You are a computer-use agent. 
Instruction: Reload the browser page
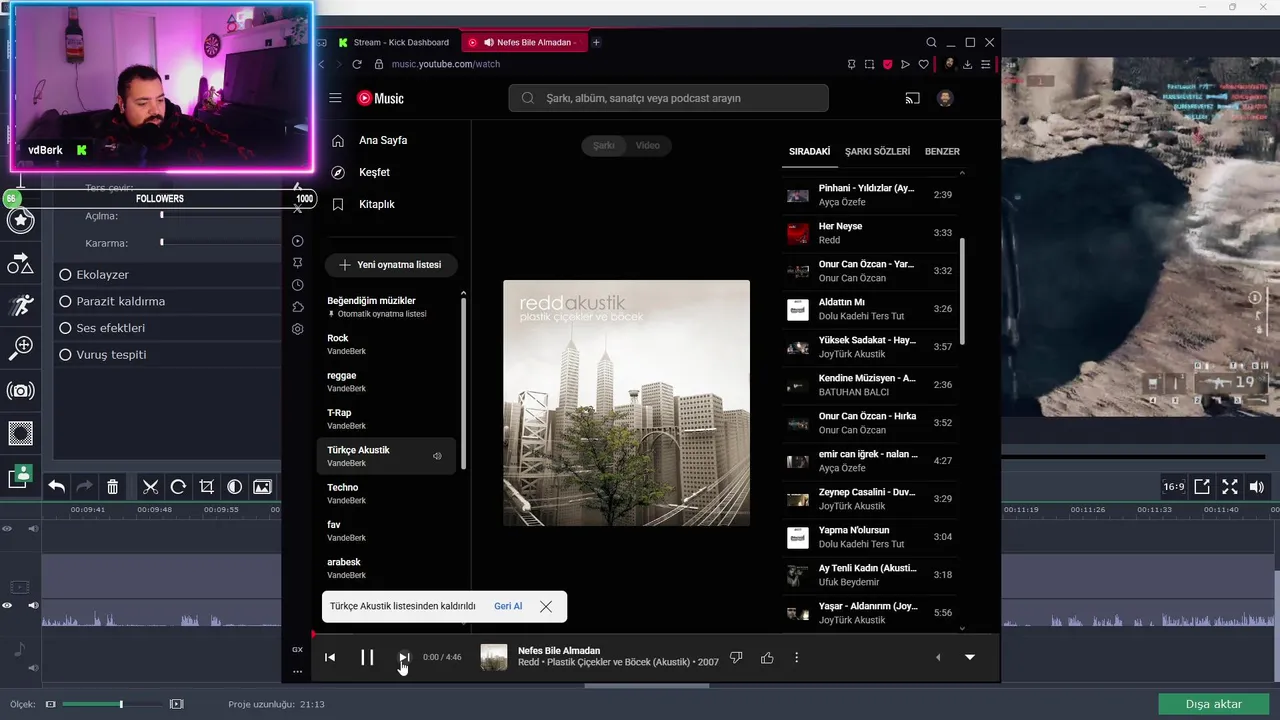[356, 64]
